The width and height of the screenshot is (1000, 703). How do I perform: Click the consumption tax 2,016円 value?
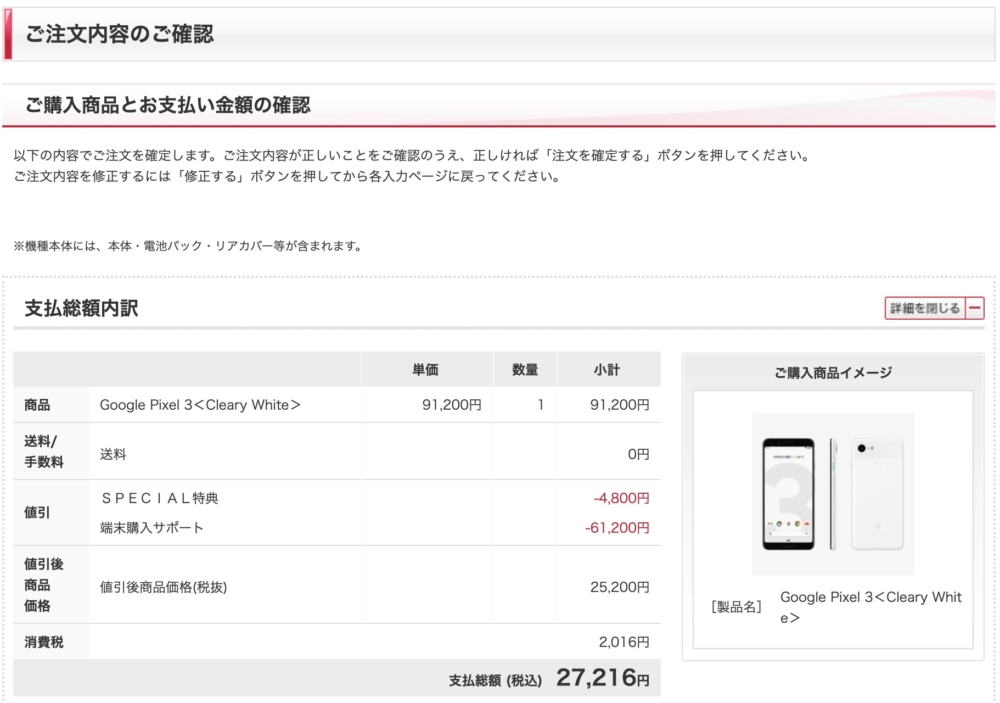point(624,642)
